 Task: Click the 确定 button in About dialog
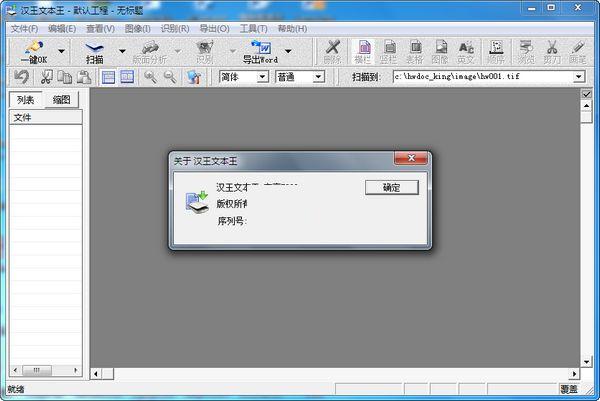tap(392, 187)
